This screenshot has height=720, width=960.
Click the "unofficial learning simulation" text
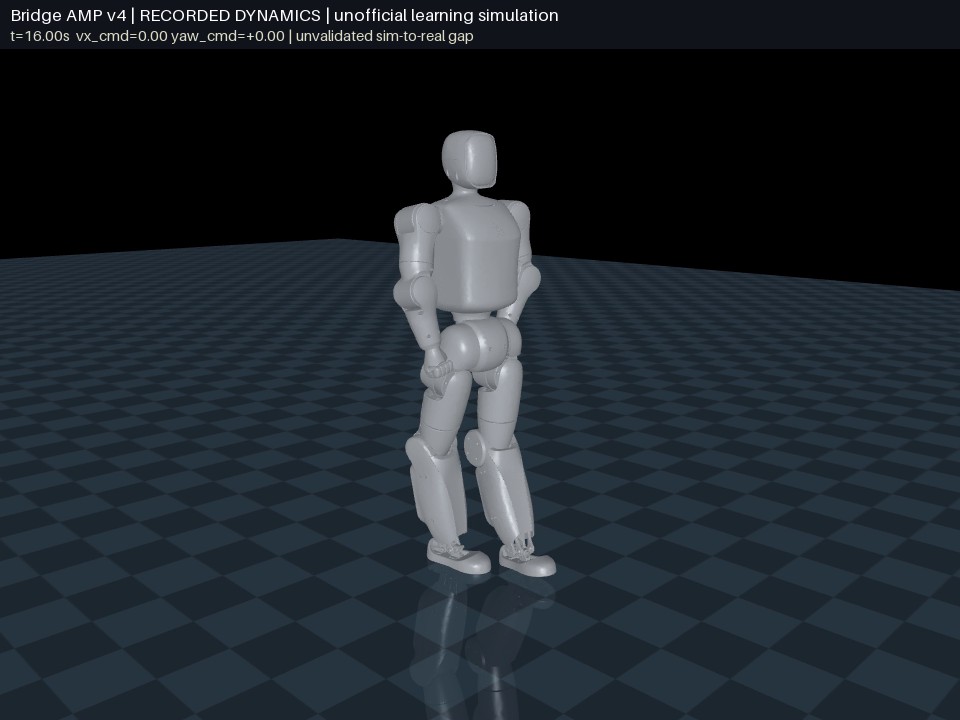coord(446,16)
